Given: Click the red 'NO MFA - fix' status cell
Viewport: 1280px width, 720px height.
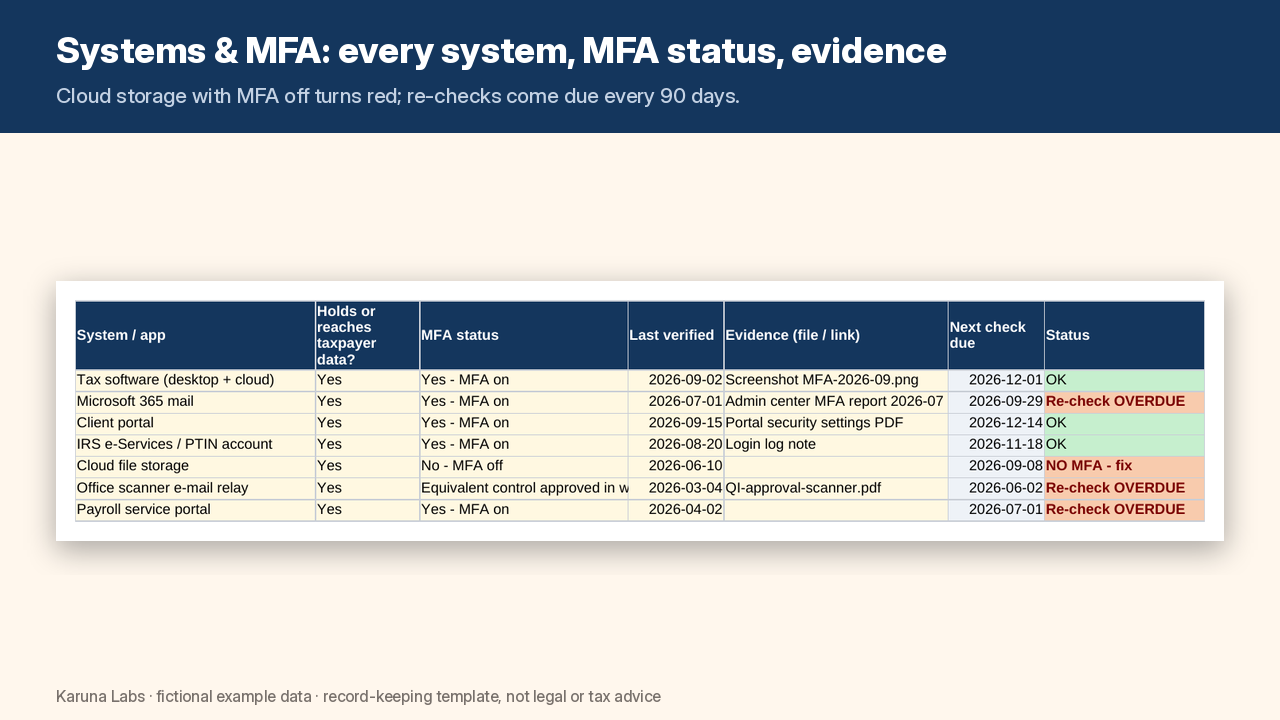Looking at the screenshot, I should pyautogui.click(x=1124, y=467).
